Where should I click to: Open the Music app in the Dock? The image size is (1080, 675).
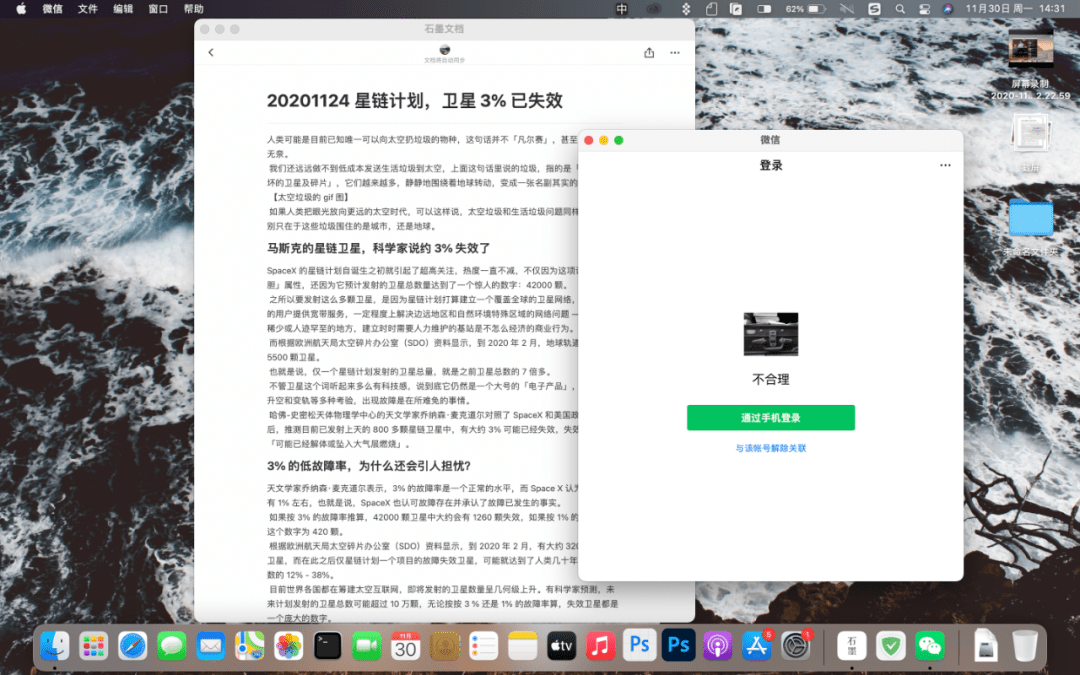pos(600,647)
